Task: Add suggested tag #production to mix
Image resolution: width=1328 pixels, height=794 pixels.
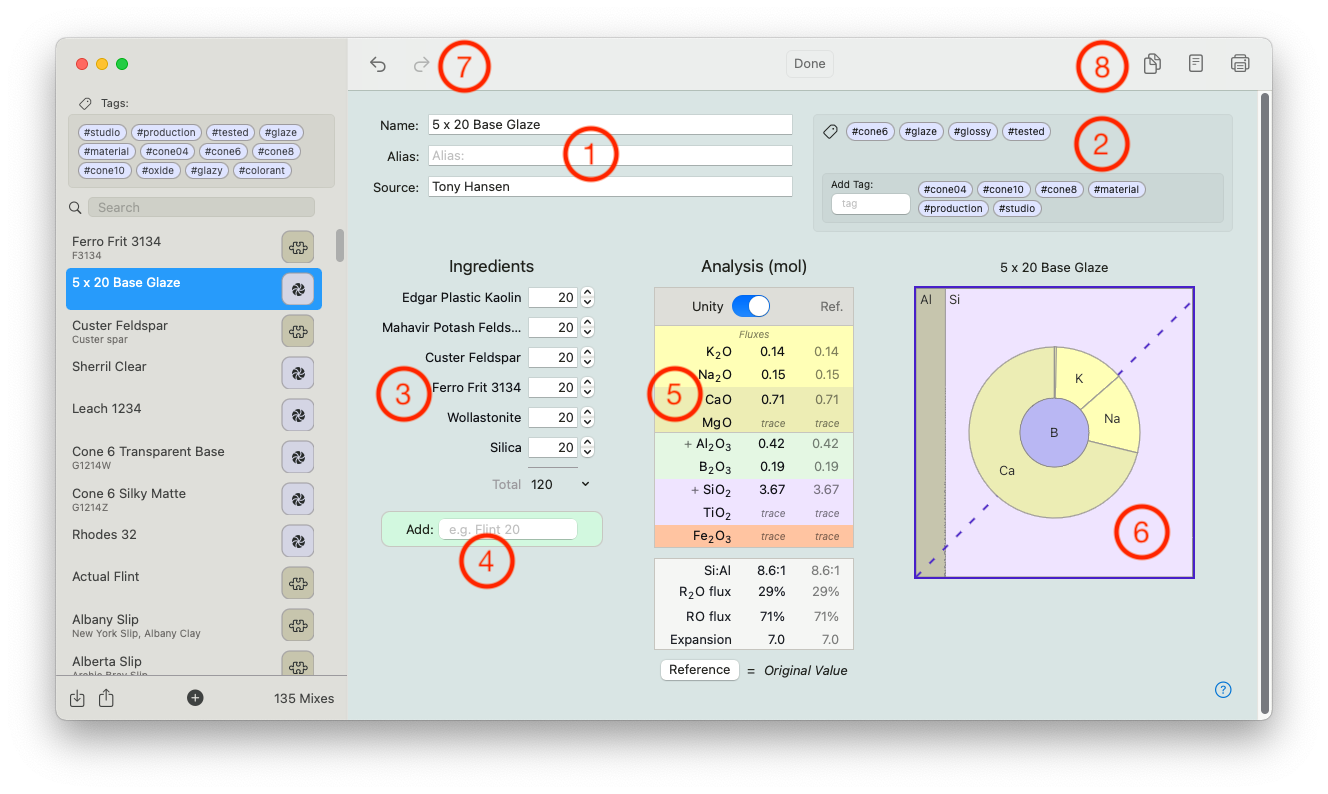Action: point(953,208)
